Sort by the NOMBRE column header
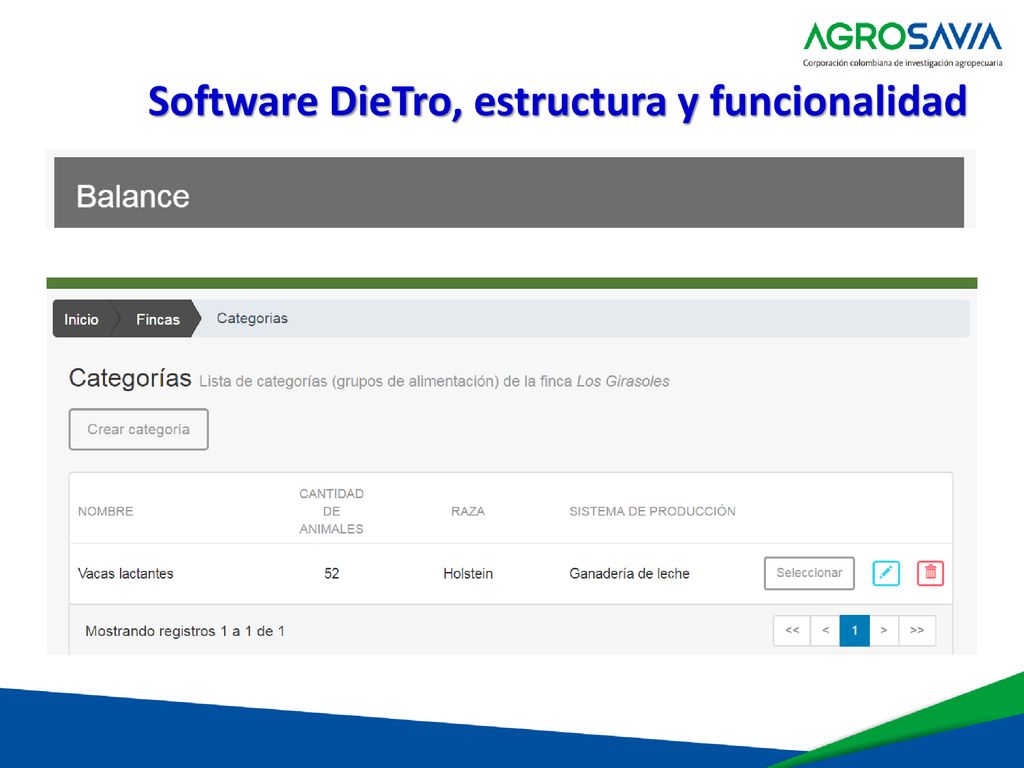 pyautogui.click(x=105, y=511)
